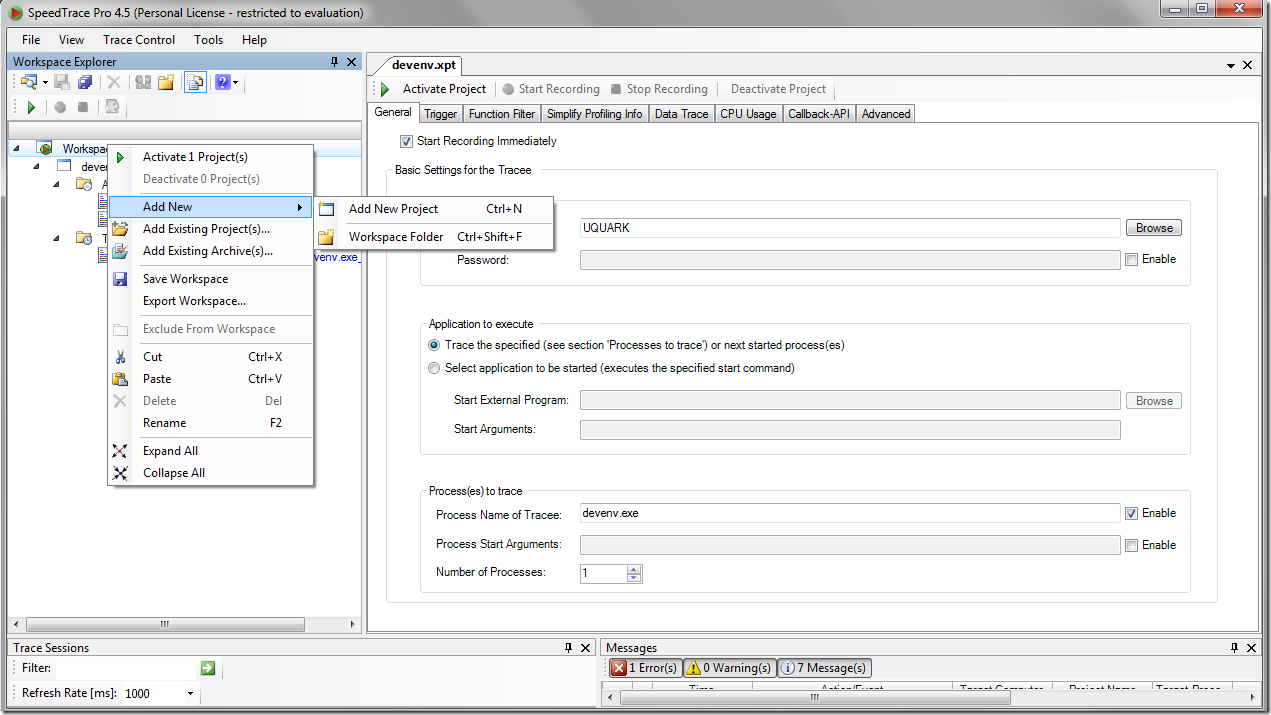
Task: Uncheck Enable for Process Name of Tracee
Action: point(1131,513)
